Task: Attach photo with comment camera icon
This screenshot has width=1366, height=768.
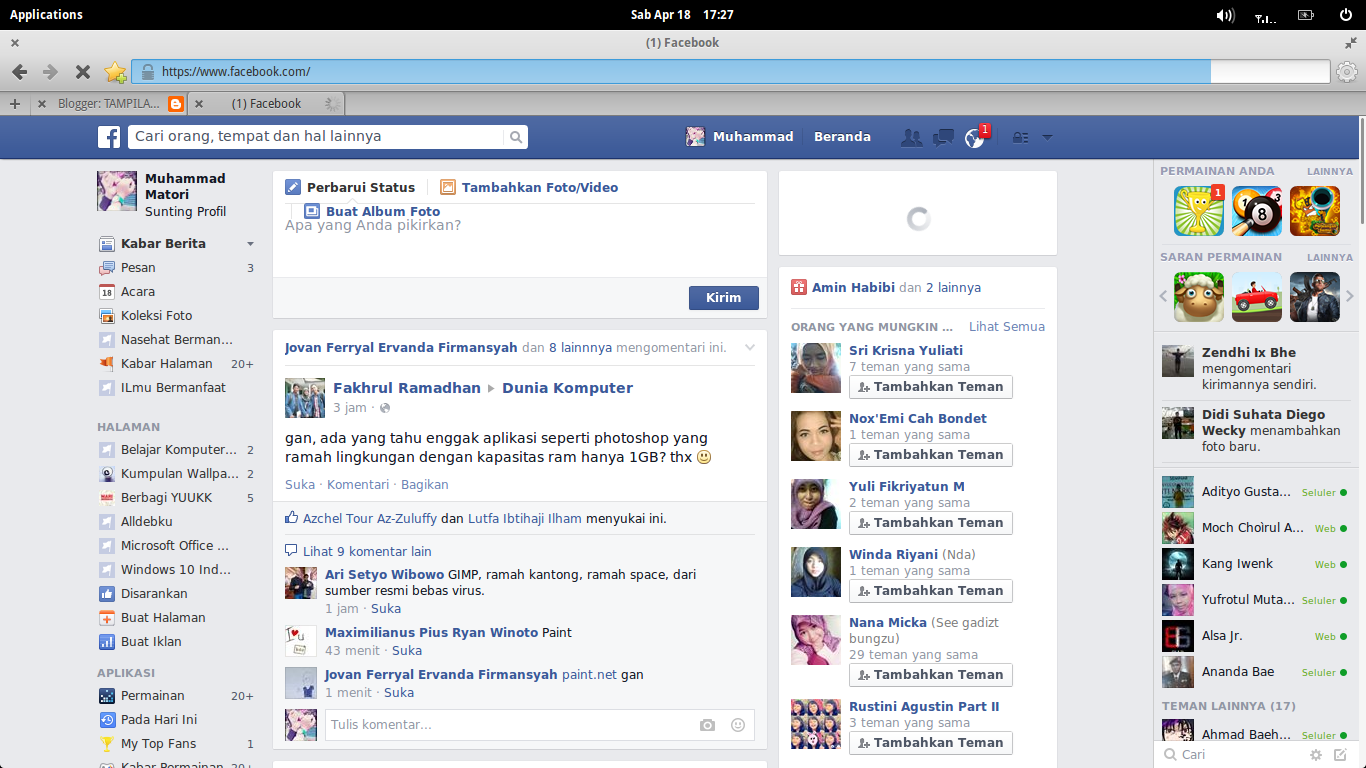Action: point(708,725)
